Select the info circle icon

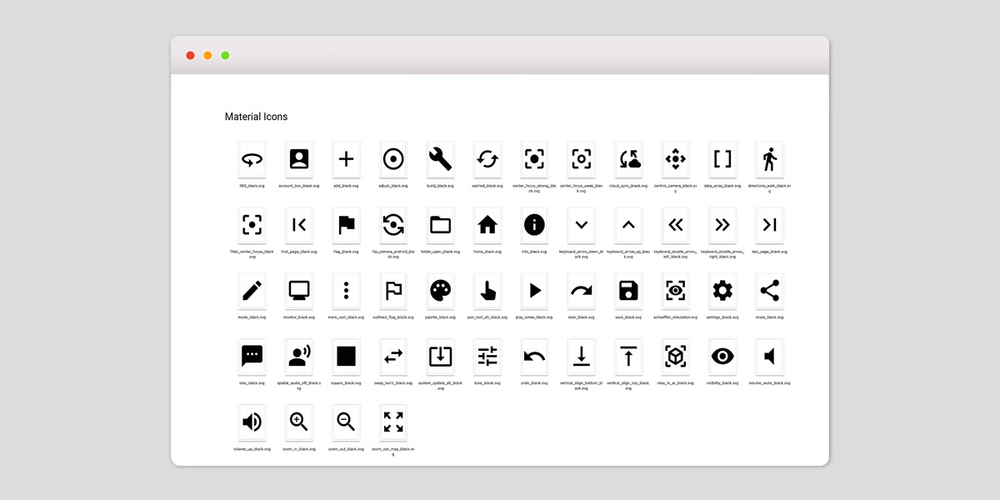point(534,225)
